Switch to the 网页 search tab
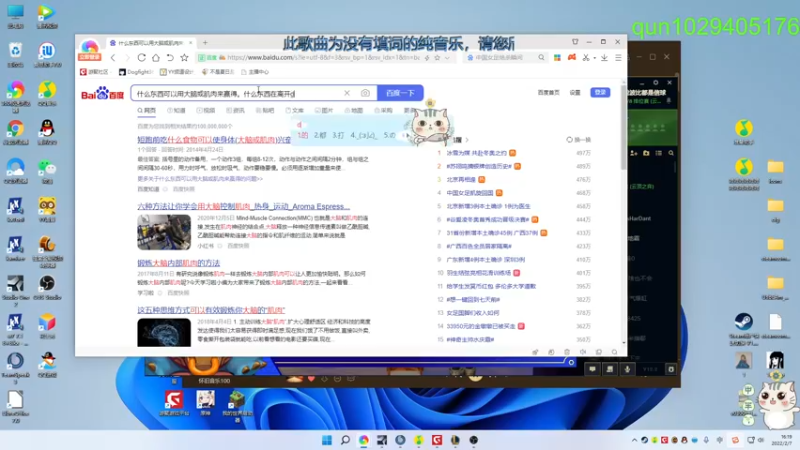The width and height of the screenshot is (800, 450). point(146,111)
